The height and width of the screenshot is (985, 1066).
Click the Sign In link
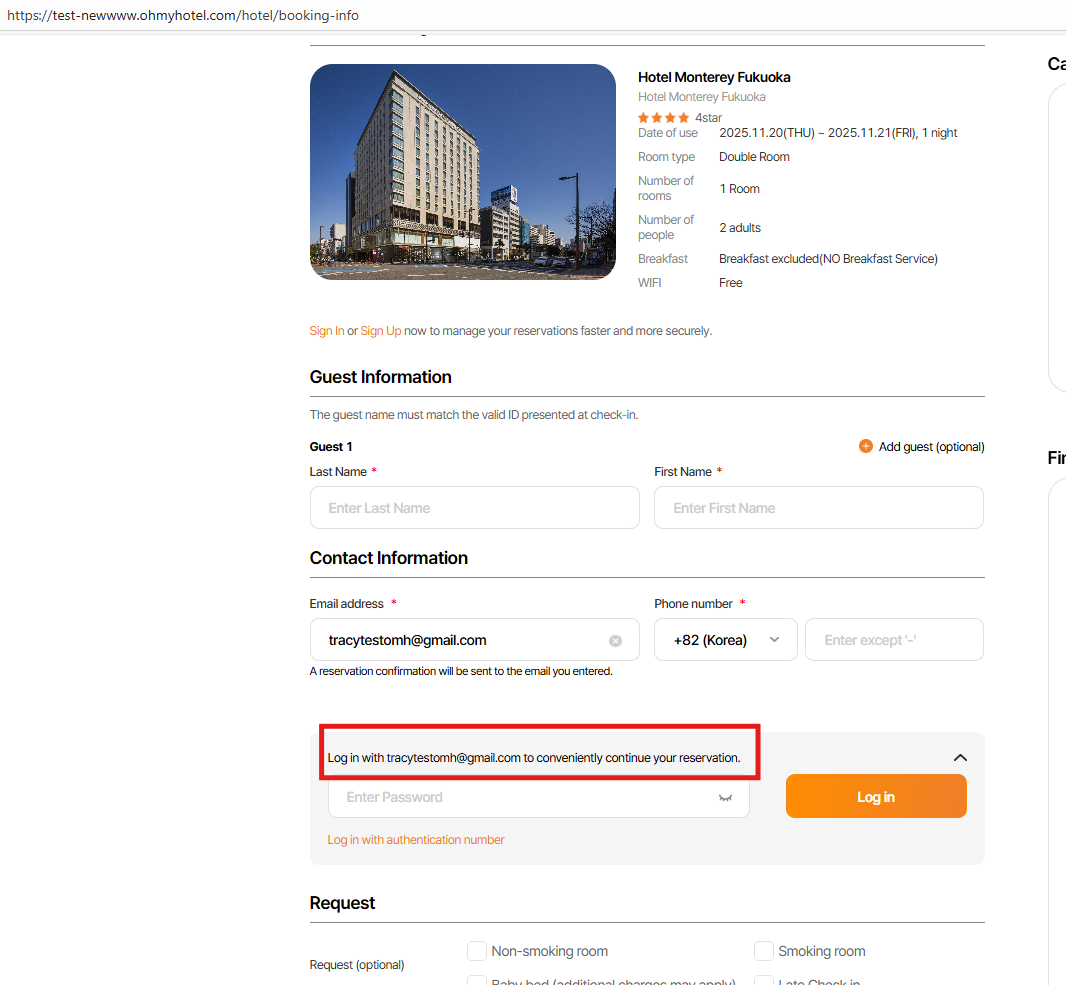pyautogui.click(x=327, y=331)
